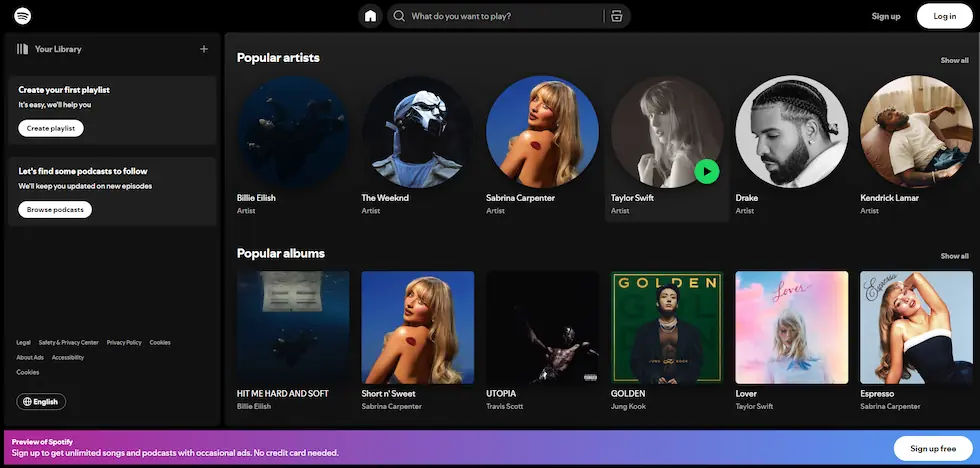Open Billie Eilish artist picture

click(293, 132)
